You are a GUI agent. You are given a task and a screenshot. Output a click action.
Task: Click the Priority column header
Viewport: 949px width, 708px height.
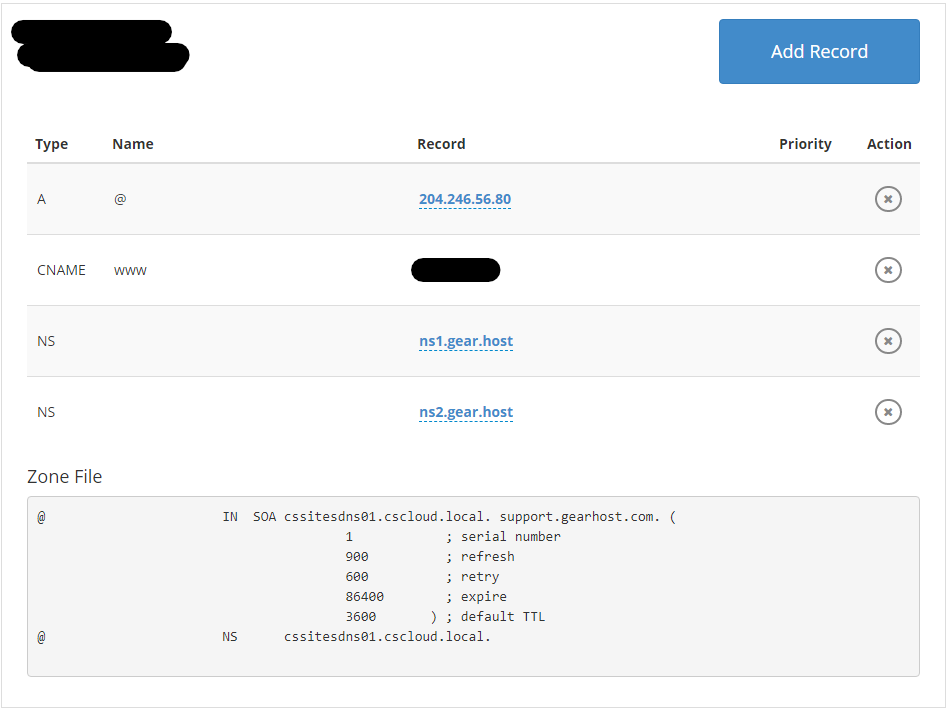(805, 143)
